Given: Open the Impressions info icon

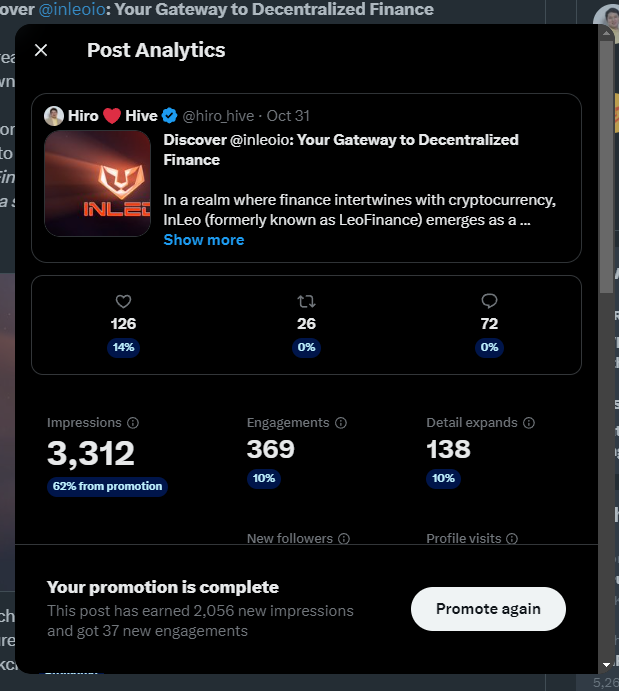Looking at the screenshot, I should (x=133, y=423).
